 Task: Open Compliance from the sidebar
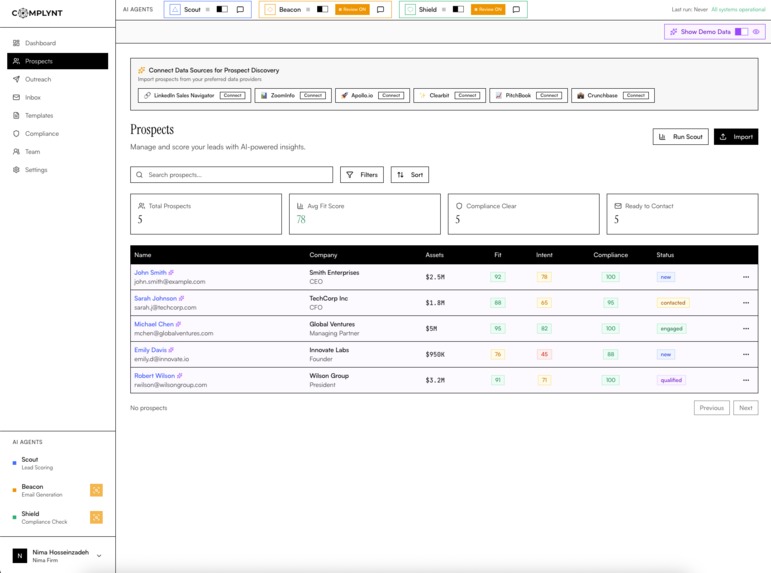click(x=58, y=134)
